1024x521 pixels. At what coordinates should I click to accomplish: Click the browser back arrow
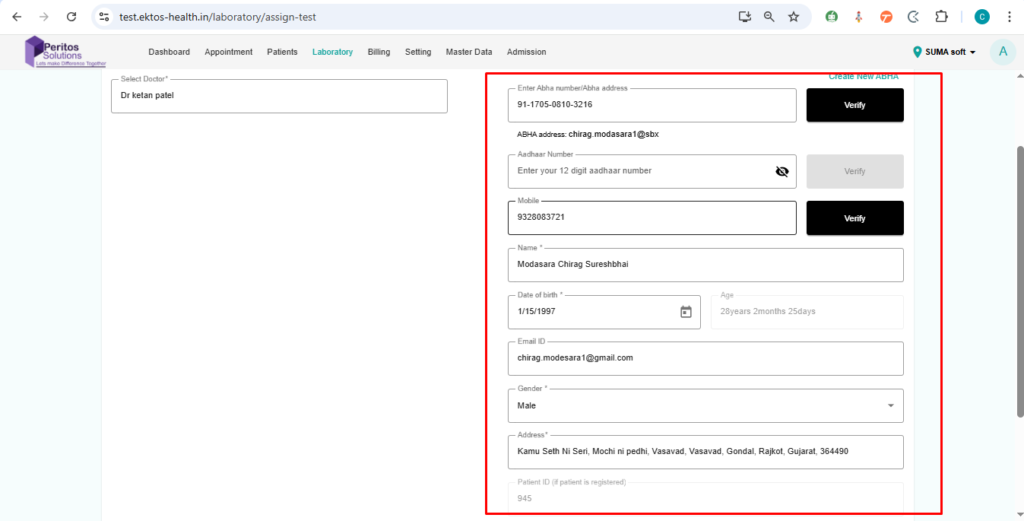(16, 17)
